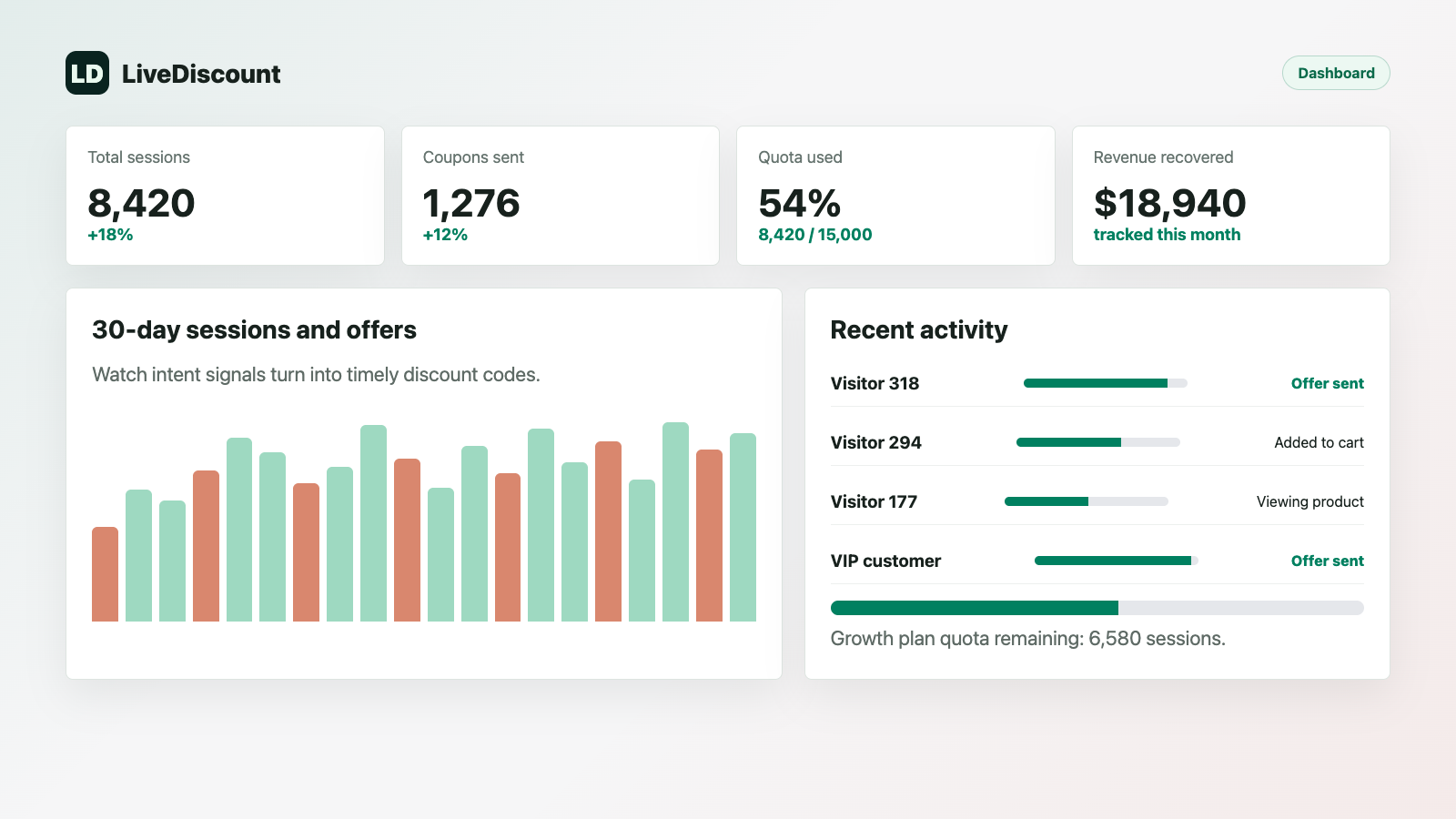Open the Coupons sent card
The height and width of the screenshot is (819, 1456).
(561, 196)
